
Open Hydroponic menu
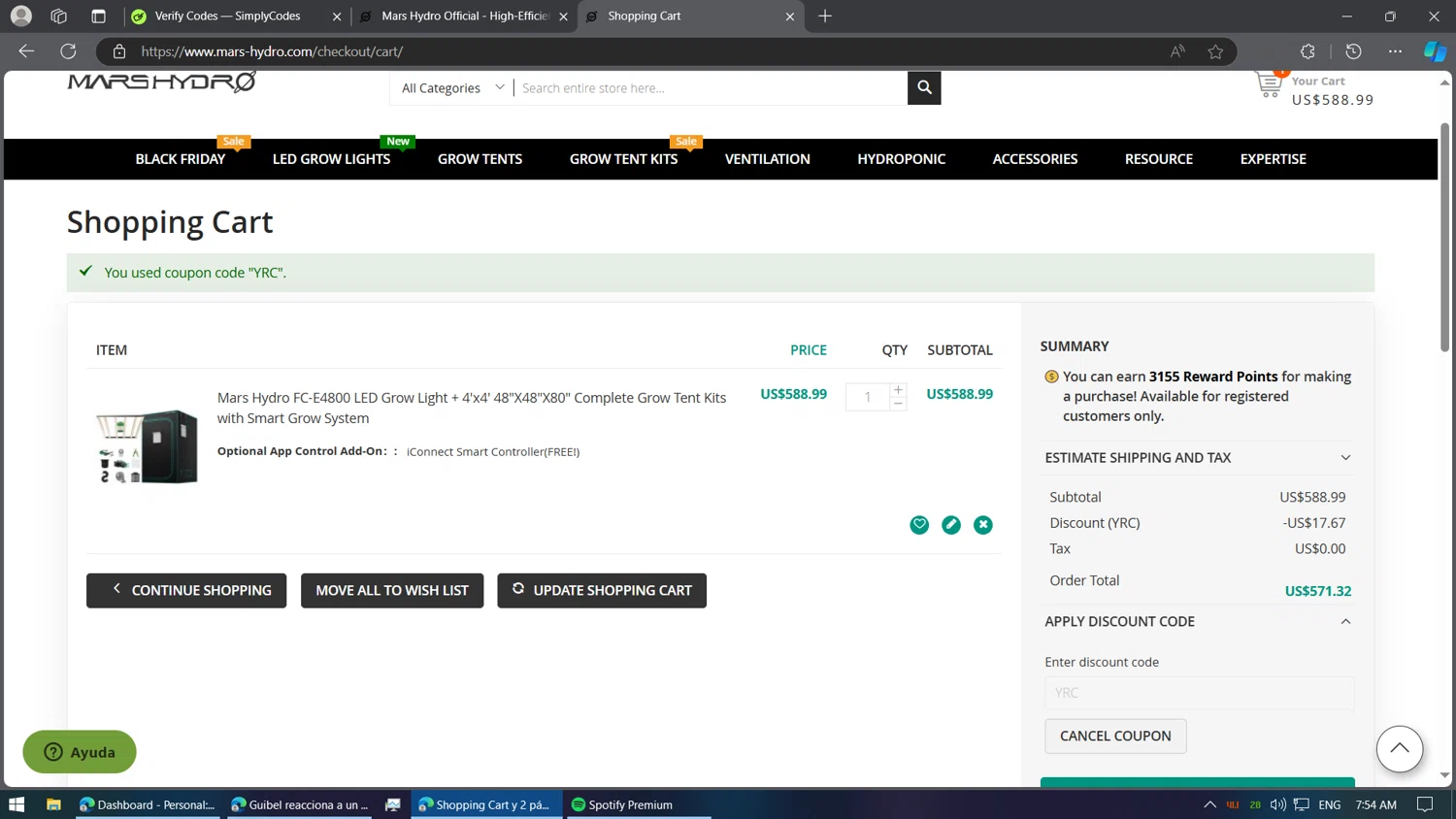pyautogui.click(x=901, y=159)
